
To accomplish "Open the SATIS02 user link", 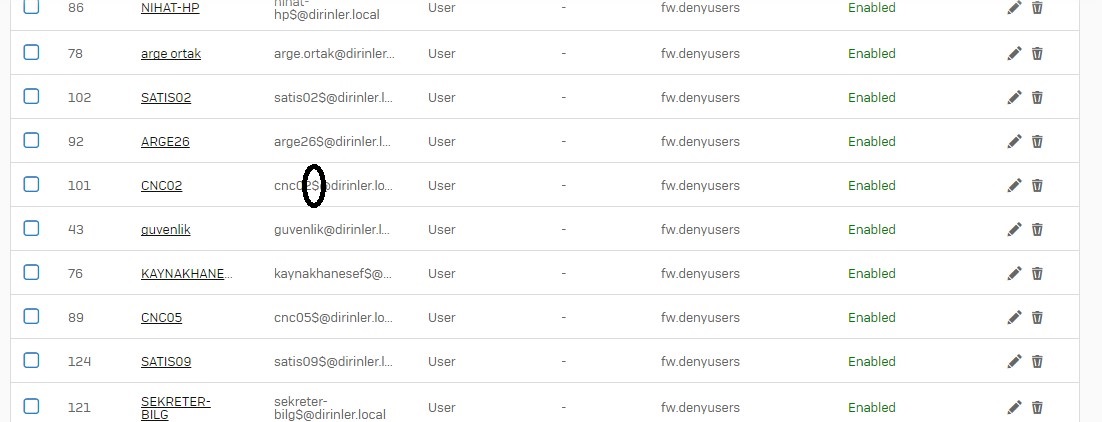I will 166,98.
